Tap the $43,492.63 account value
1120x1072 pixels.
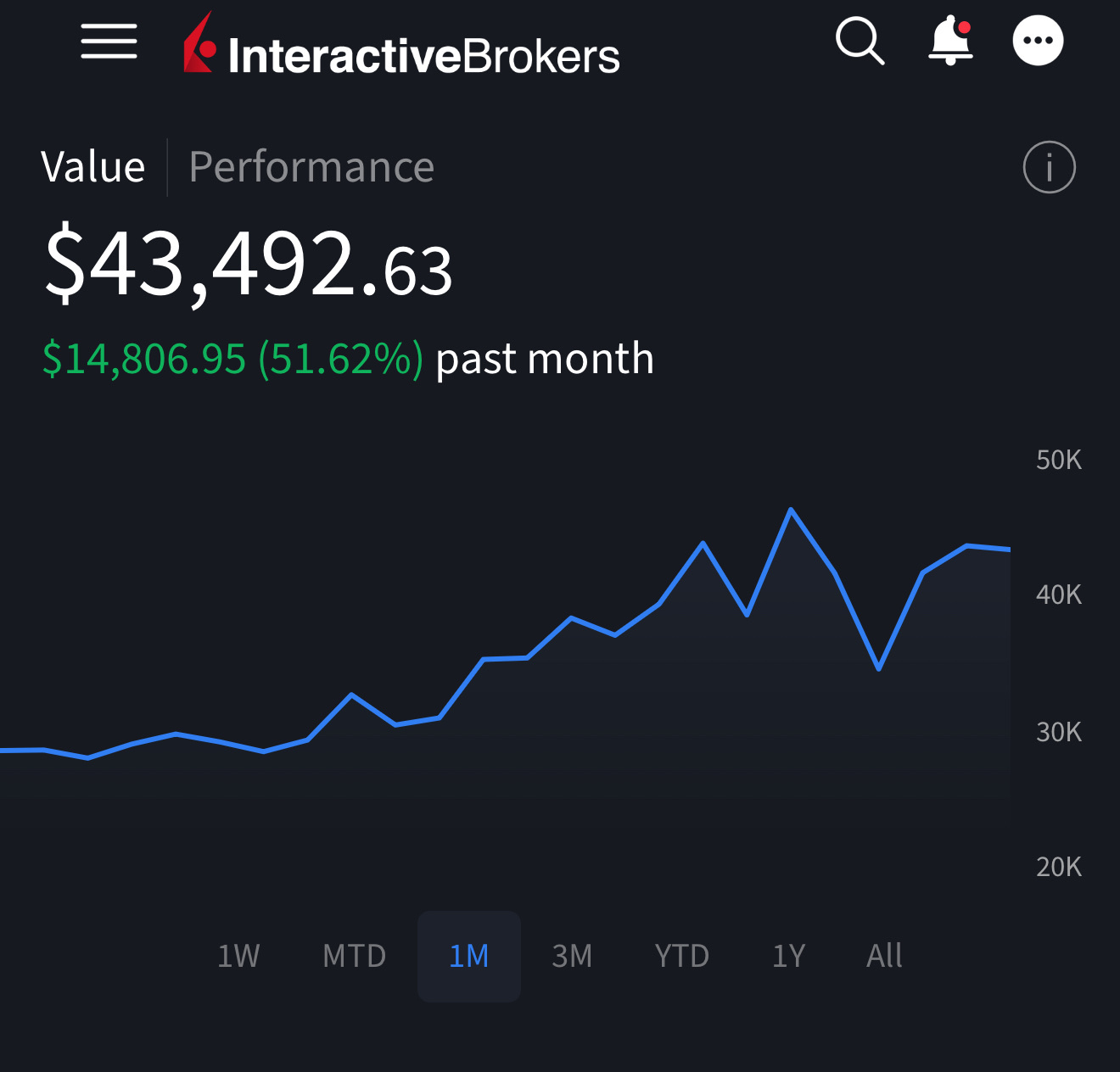pyautogui.click(x=248, y=265)
